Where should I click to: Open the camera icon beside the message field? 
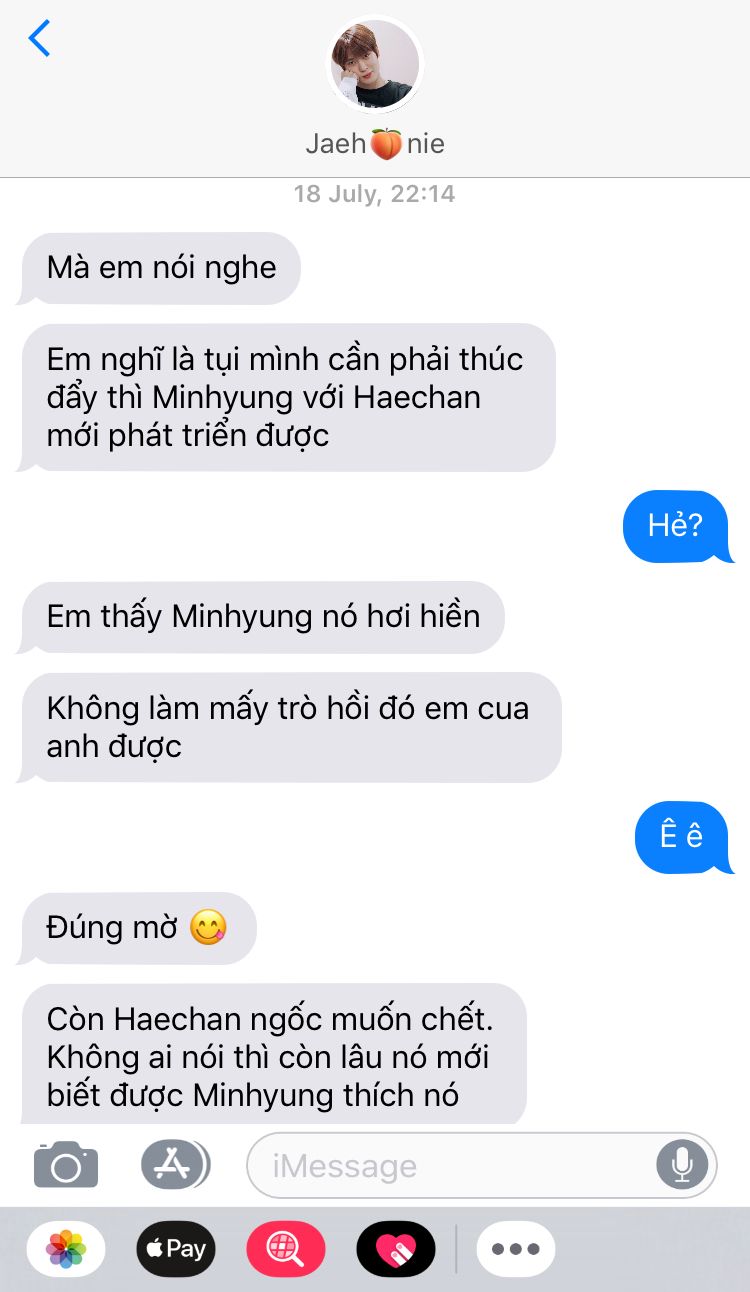(x=66, y=1165)
